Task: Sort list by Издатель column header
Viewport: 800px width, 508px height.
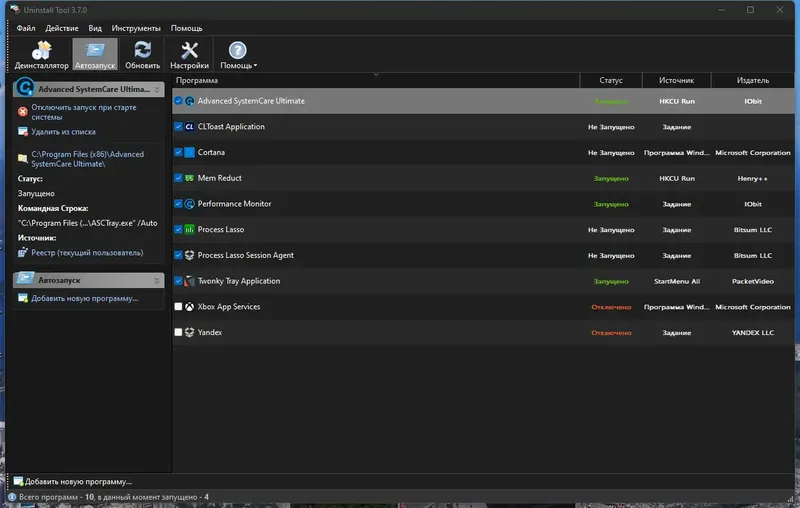Action: [753, 80]
